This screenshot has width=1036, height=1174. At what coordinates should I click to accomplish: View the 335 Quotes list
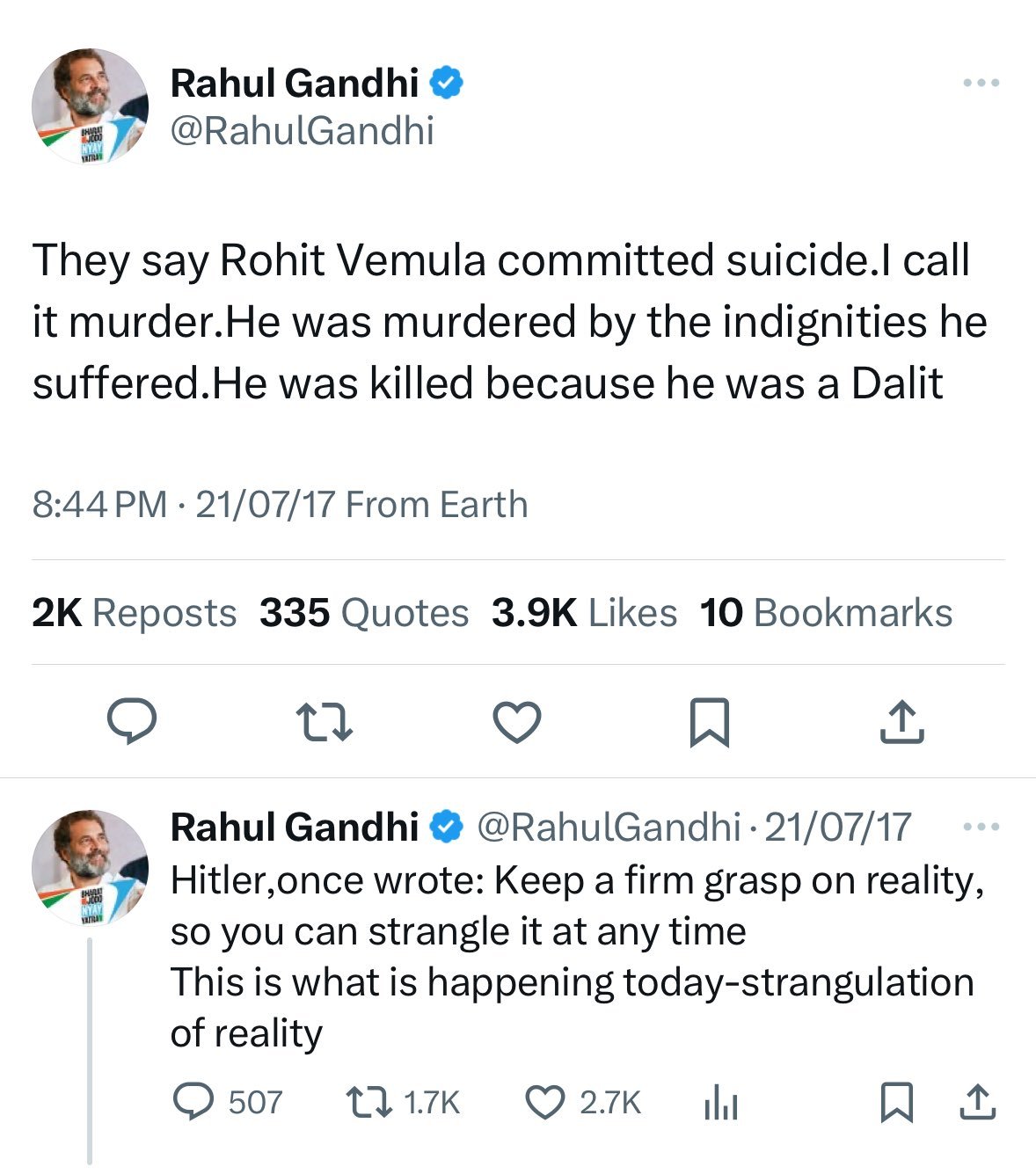363,613
